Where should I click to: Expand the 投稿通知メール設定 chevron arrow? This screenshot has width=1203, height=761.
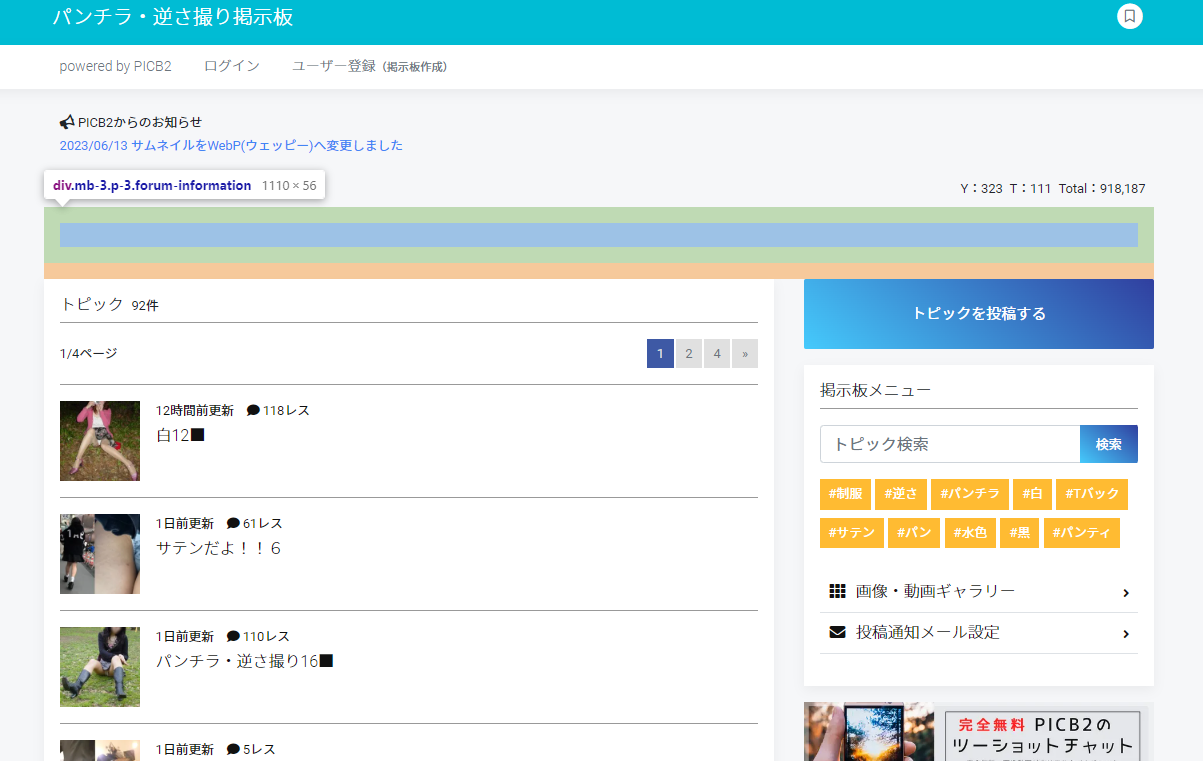(x=1126, y=633)
